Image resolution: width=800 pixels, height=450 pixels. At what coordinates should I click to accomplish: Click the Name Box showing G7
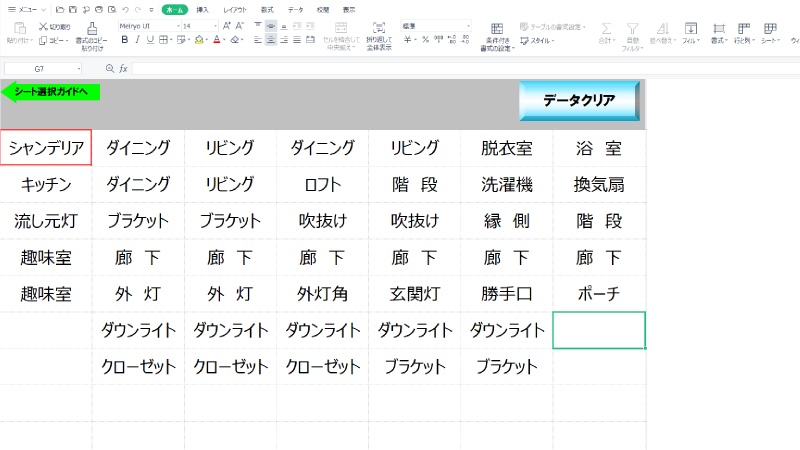pos(42,69)
